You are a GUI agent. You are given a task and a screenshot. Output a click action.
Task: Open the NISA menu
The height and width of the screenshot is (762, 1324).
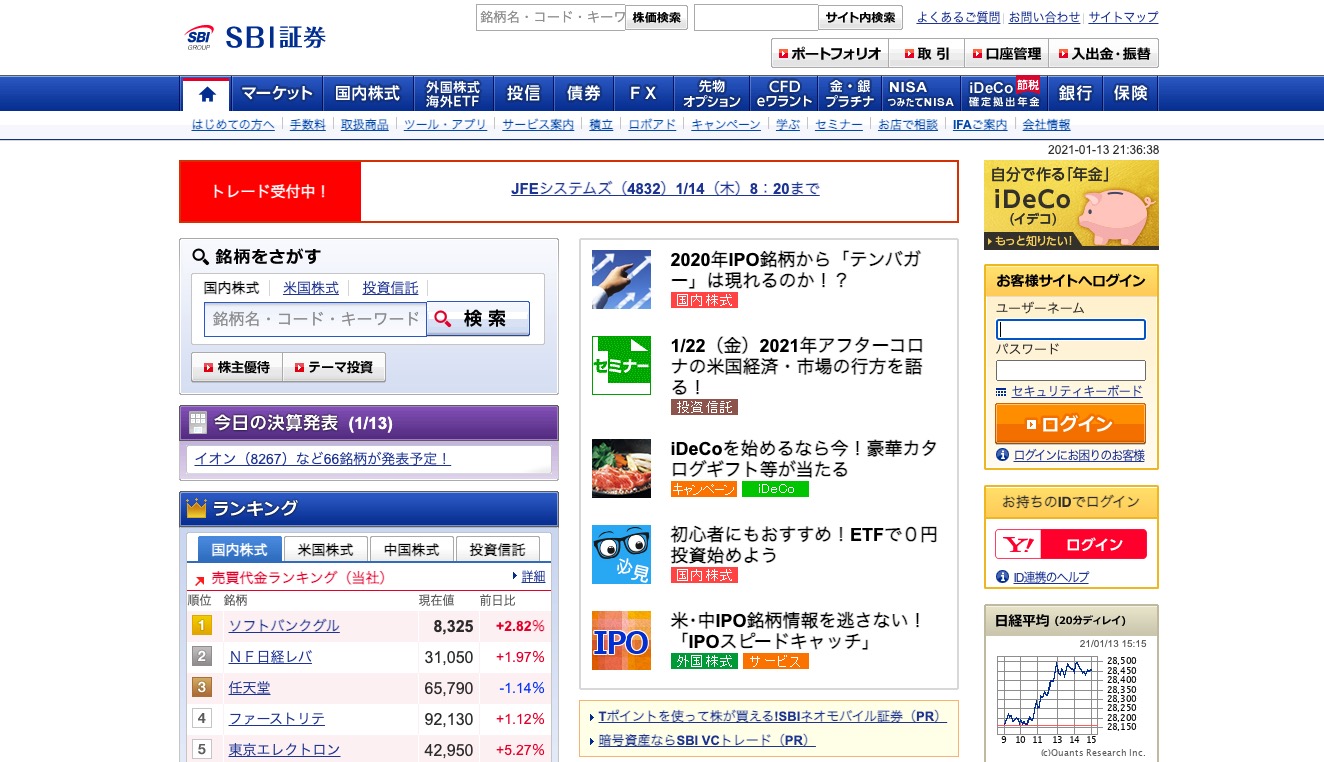[921, 94]
